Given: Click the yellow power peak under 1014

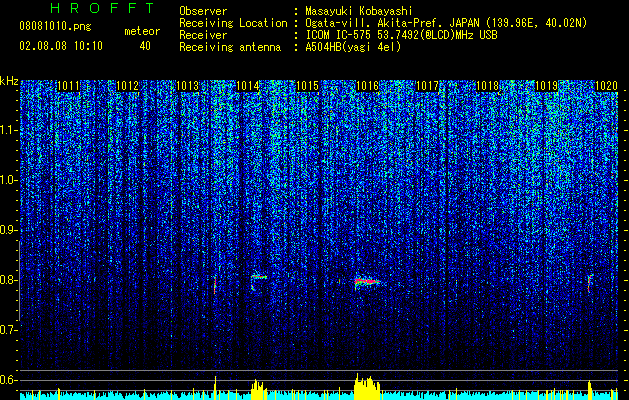Looking at the screenshot, I should (258, 389).
